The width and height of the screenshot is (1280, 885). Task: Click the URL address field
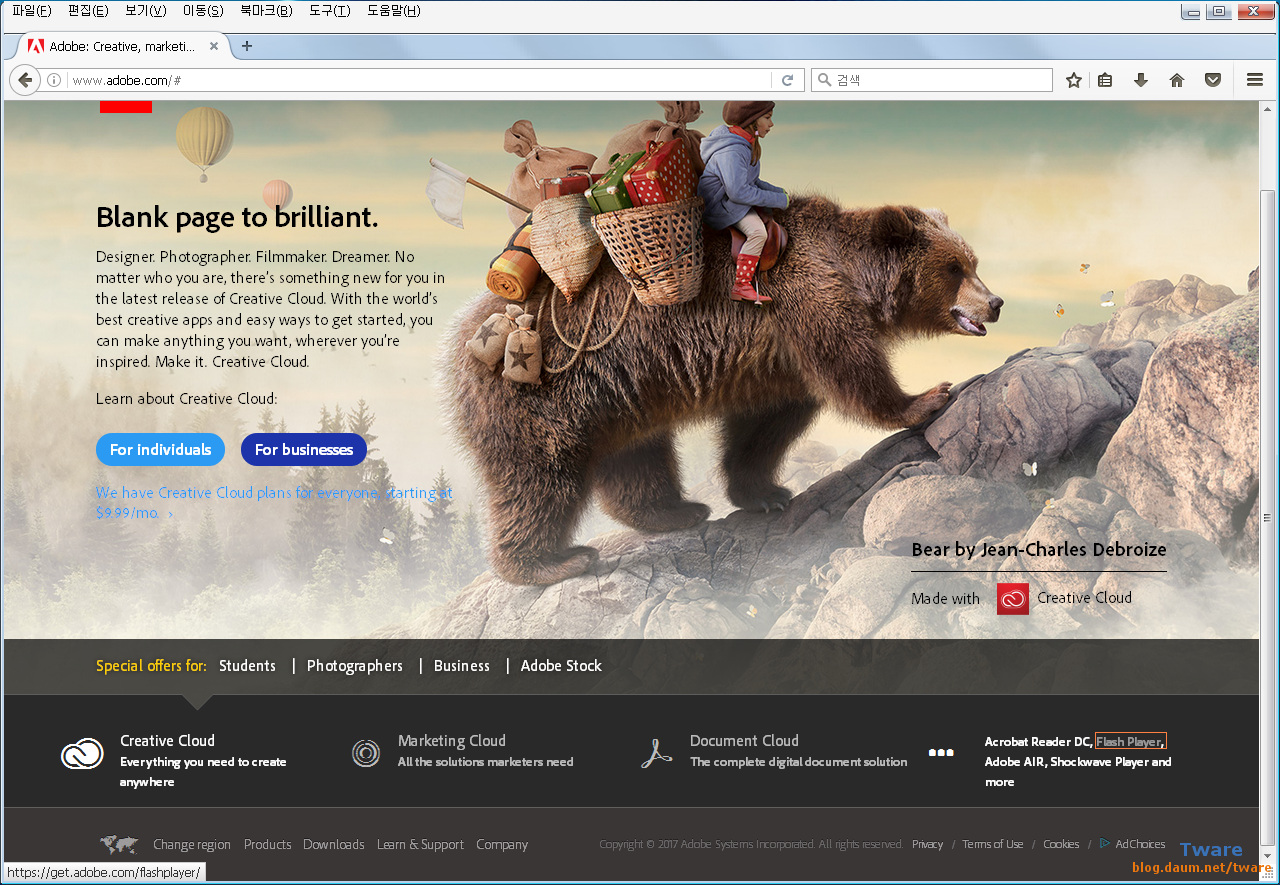click(420, 80)
